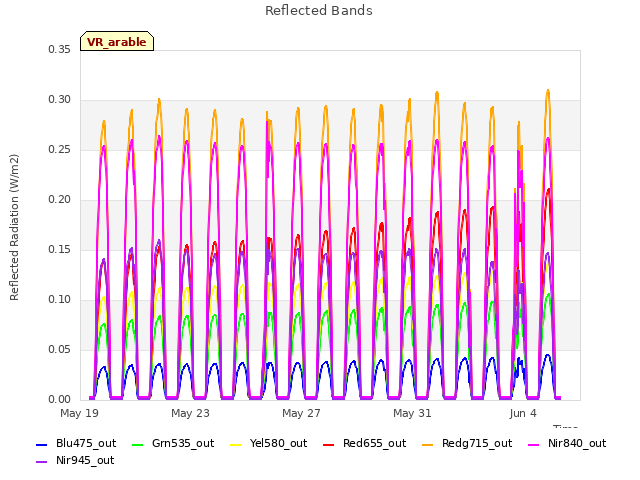
Task: Click the 0.05 y-axis tick label
Action: click(x=60, y=349)
